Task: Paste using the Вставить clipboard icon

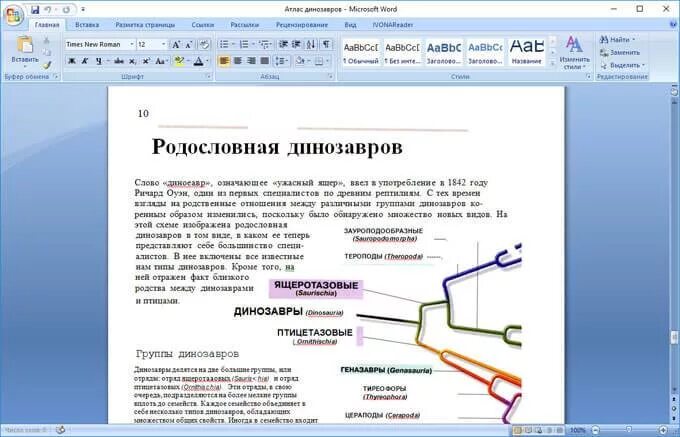Action: pyautogui.click(x=25, y=44)
